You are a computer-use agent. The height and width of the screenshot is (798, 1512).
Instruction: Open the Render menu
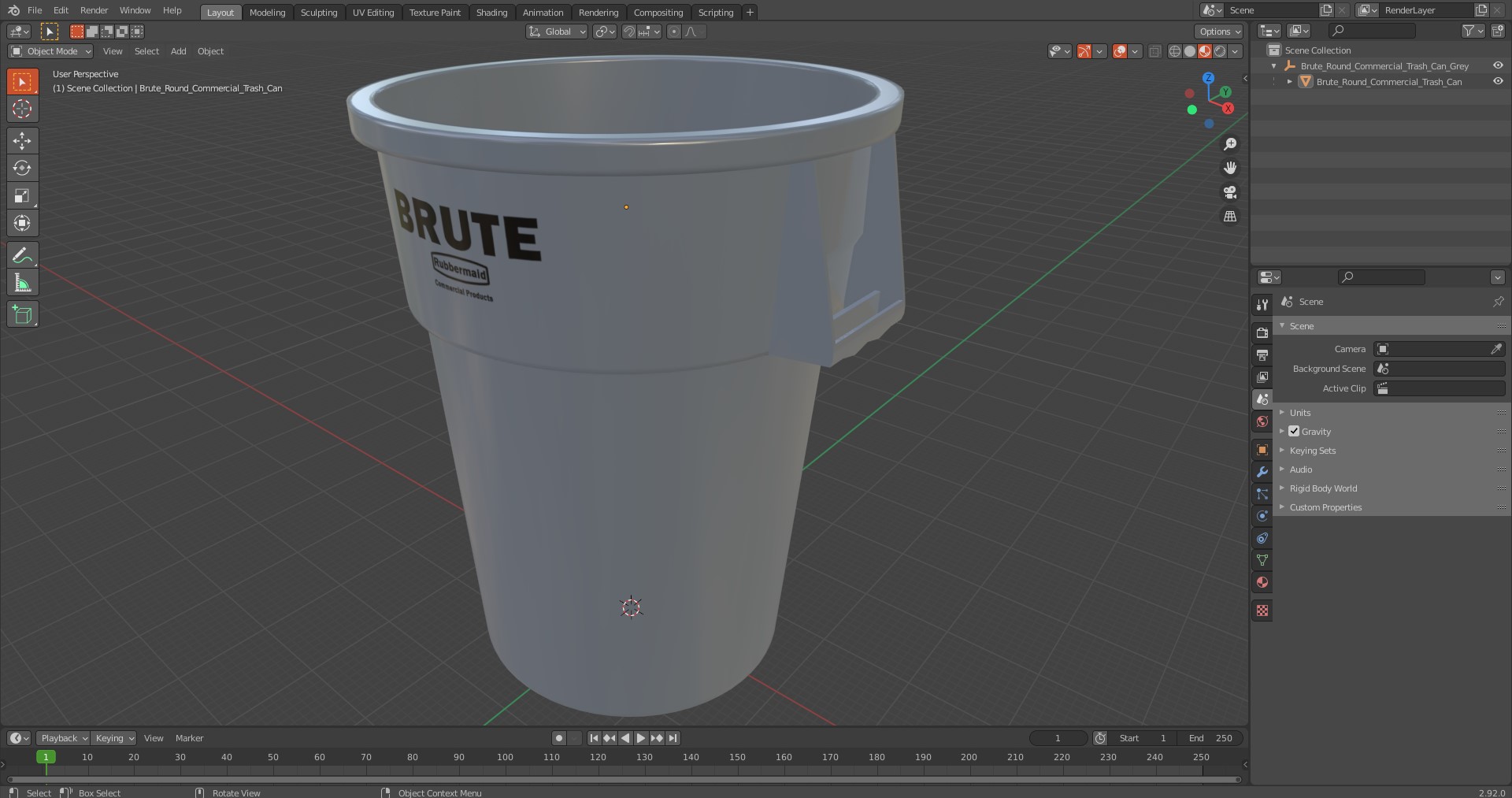94,10
